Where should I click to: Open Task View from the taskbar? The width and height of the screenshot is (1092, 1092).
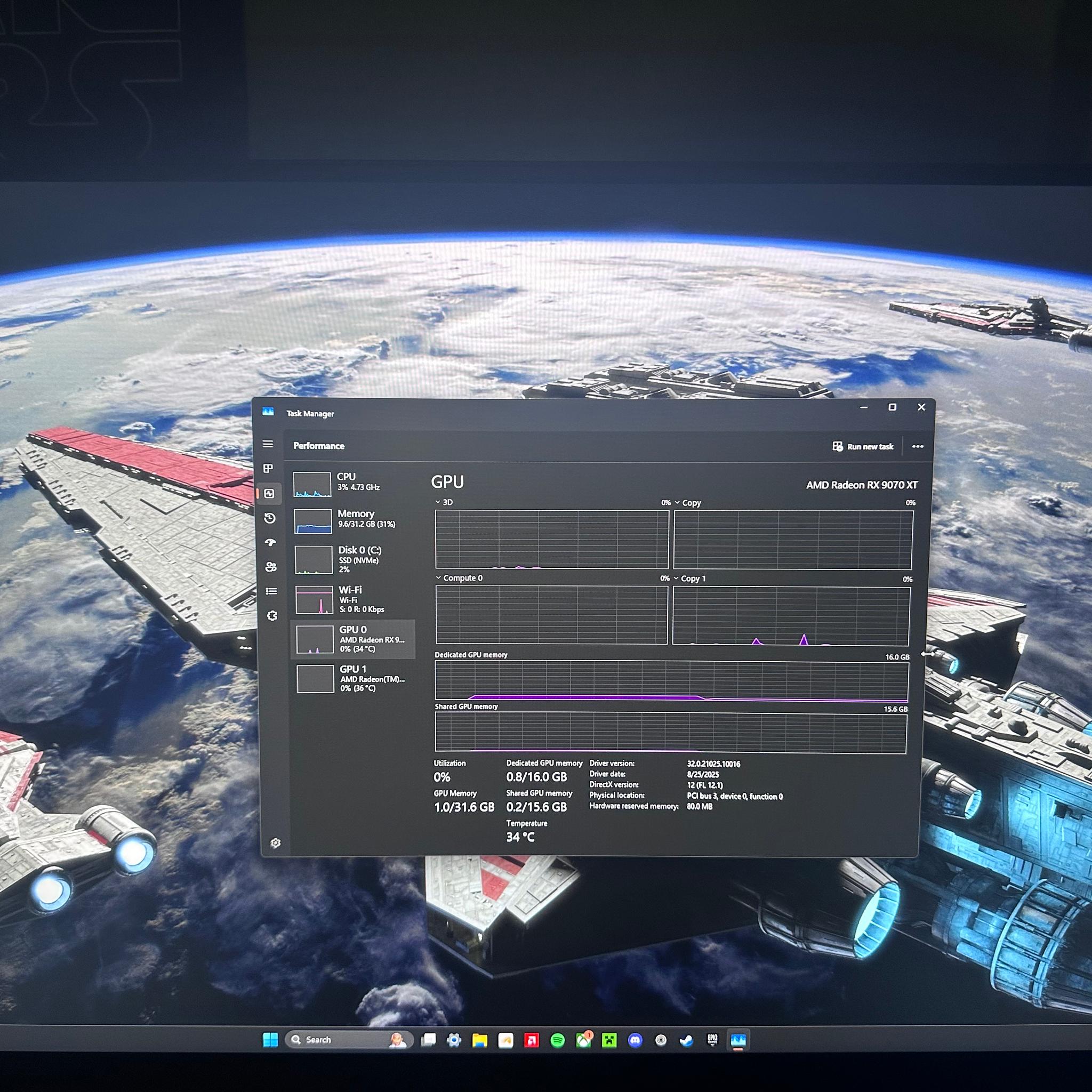[x=429, y=1040]
